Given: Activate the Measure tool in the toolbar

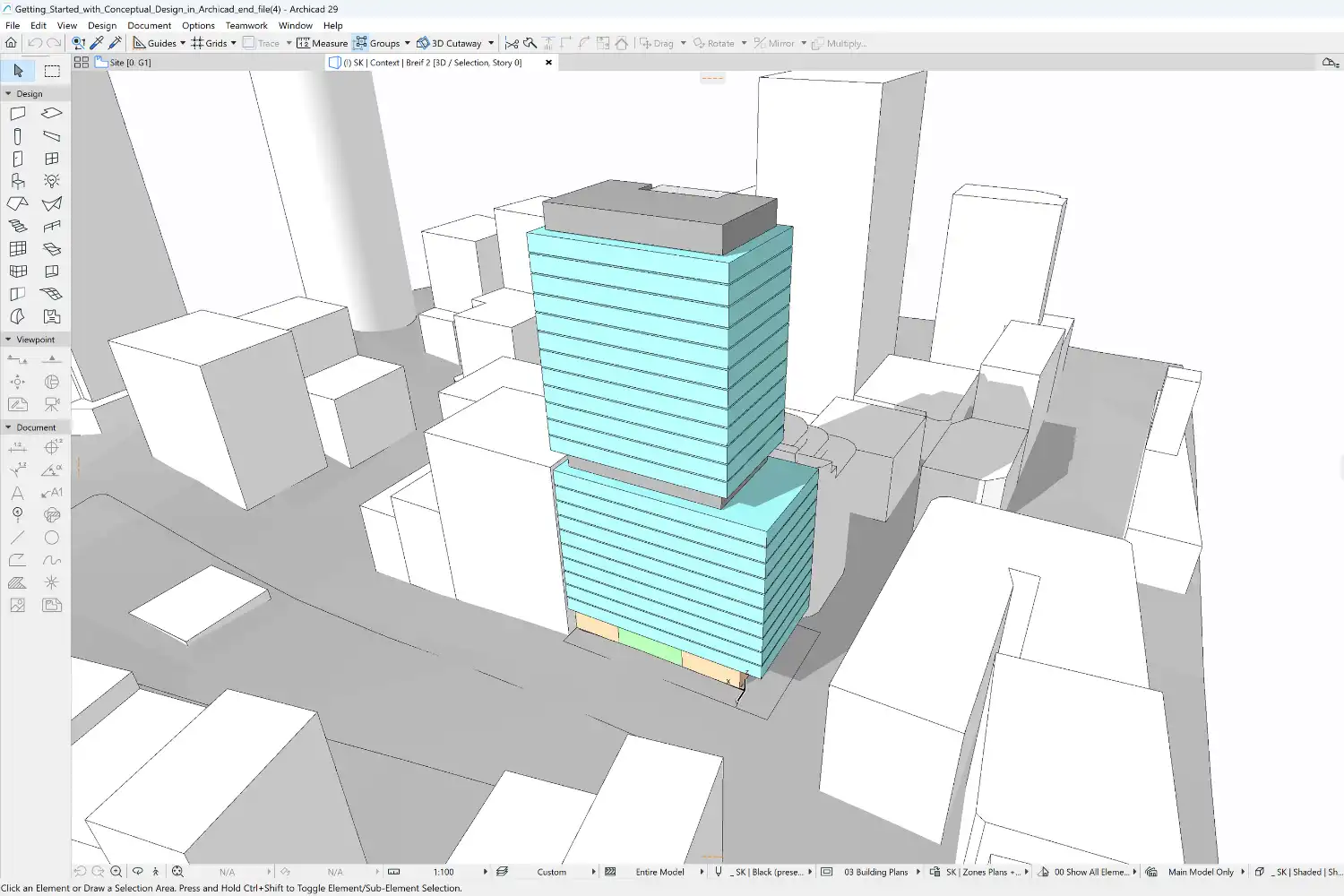Looking at the screenshot, I should coord(321,42).
